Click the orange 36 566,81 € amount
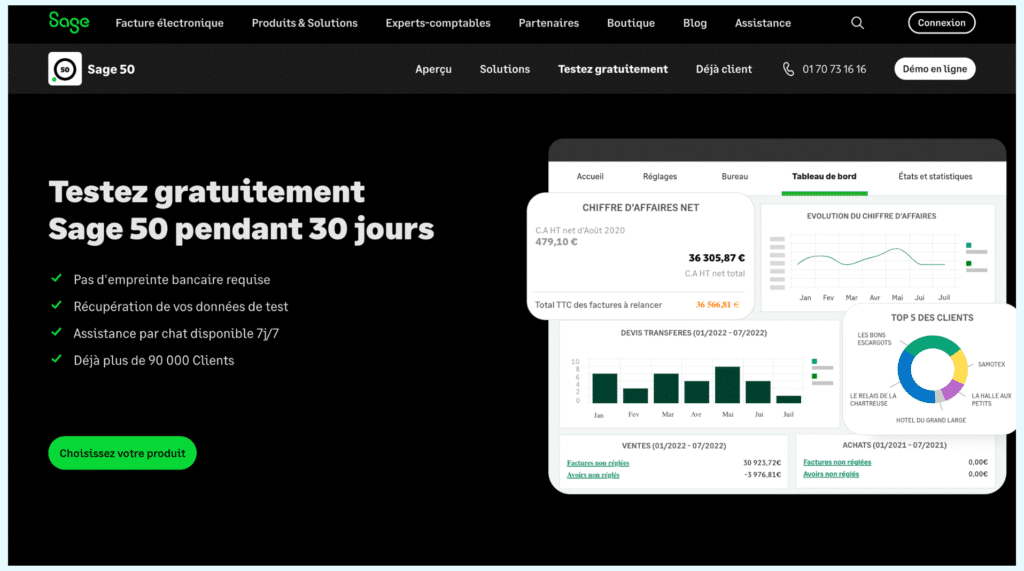This screenshot has height=571, width=1024. click(717, 304)
